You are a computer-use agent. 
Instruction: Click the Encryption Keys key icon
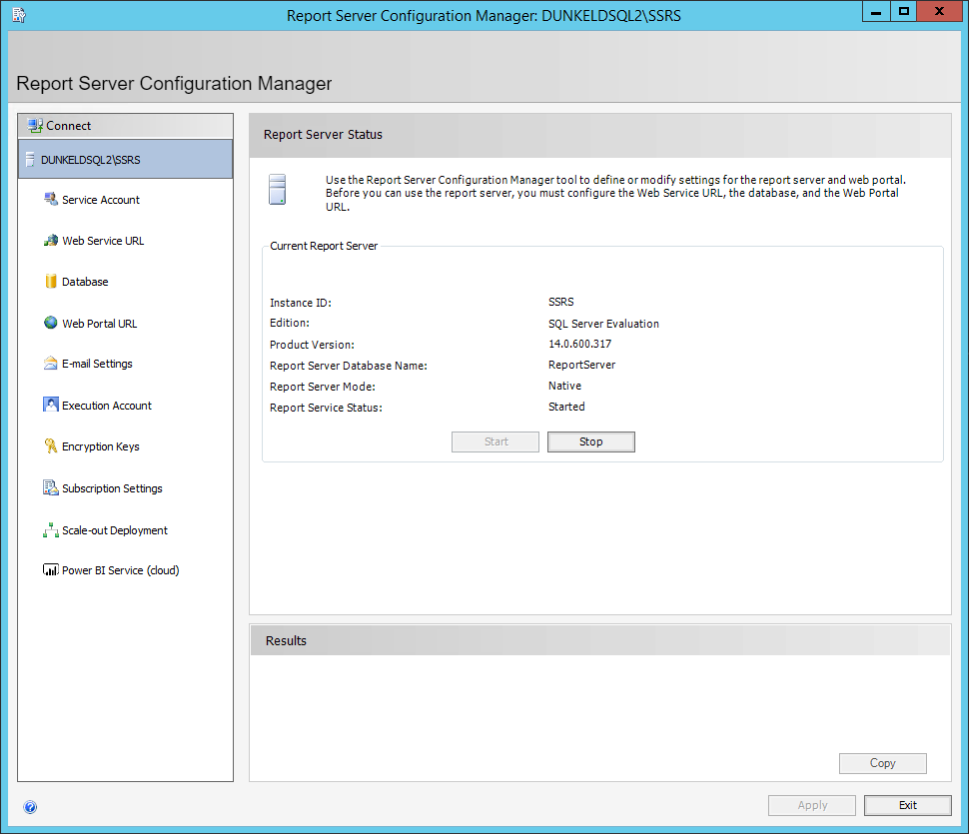(x=51, y=445)
